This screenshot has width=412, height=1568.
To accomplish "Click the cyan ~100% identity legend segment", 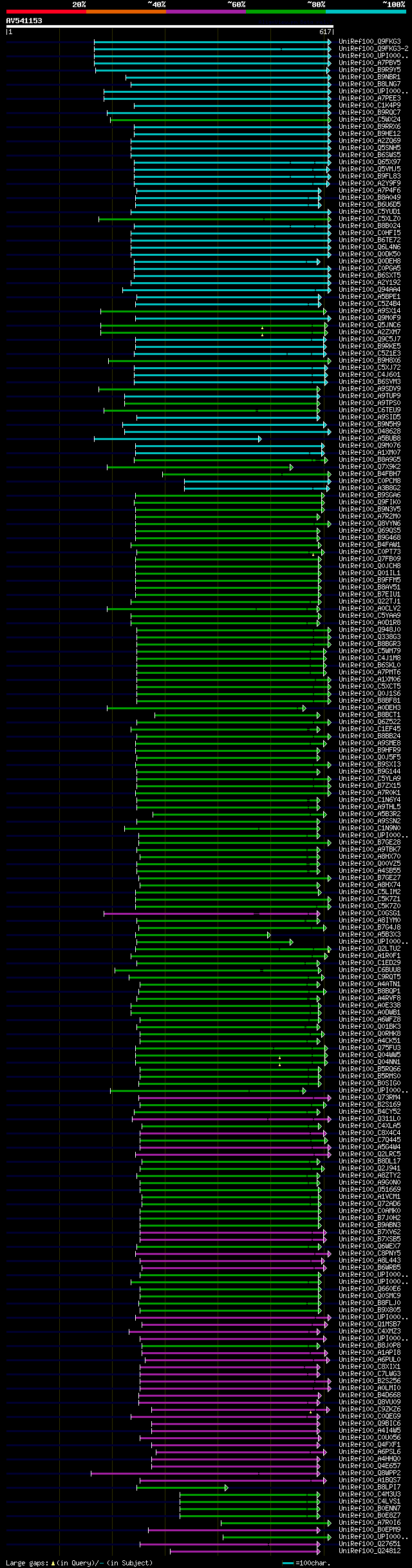I will point(365,12).
